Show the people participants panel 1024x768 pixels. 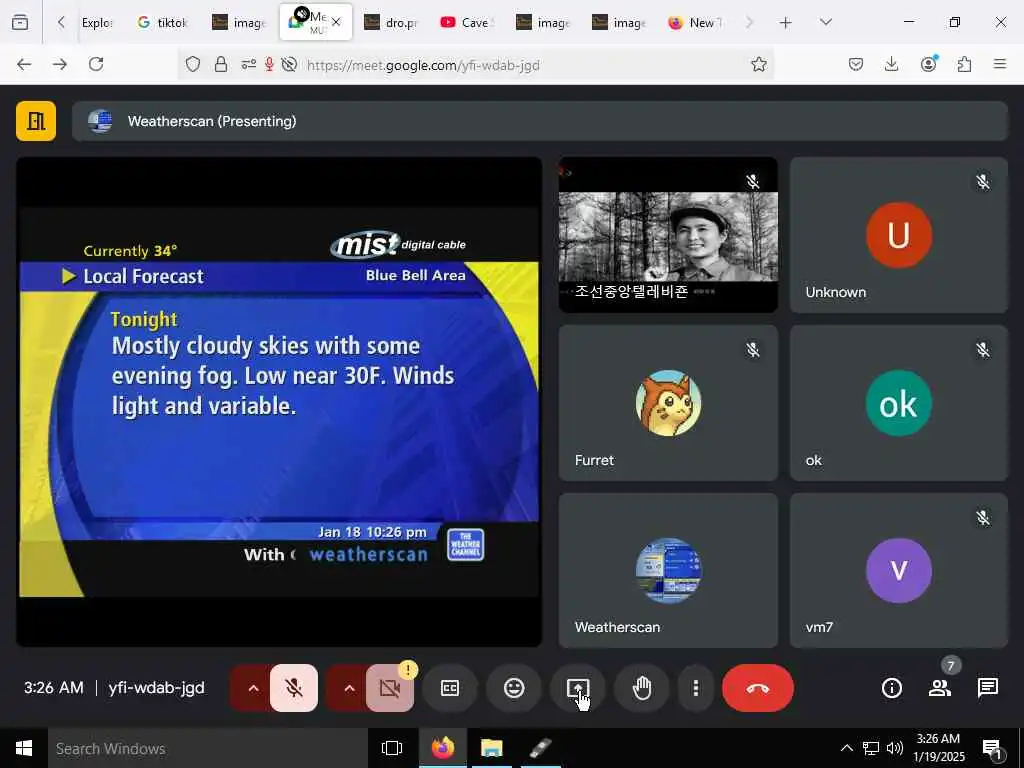pos(940,688)
